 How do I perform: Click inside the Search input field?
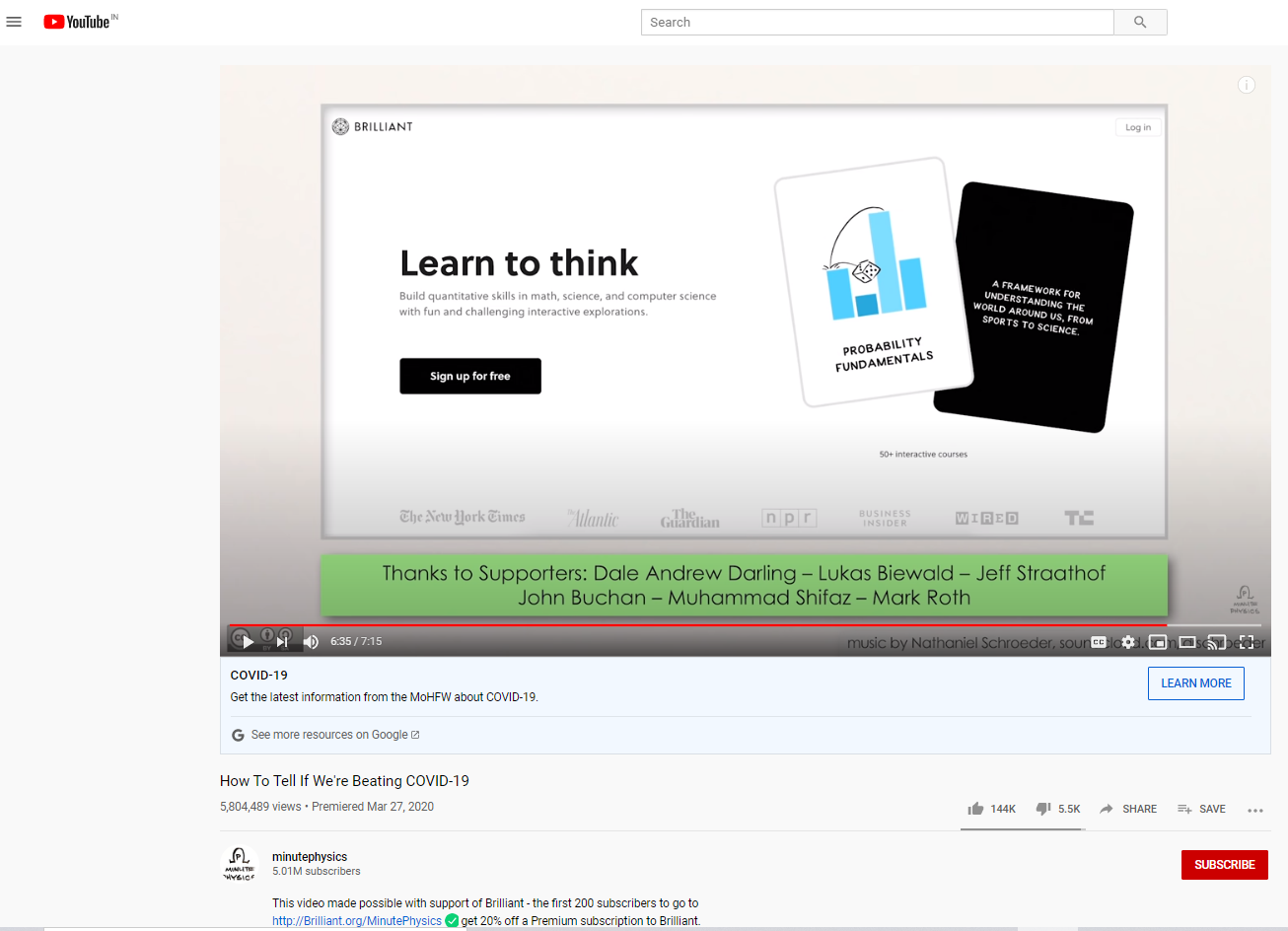pyautogui.click(x=877, y=22)
